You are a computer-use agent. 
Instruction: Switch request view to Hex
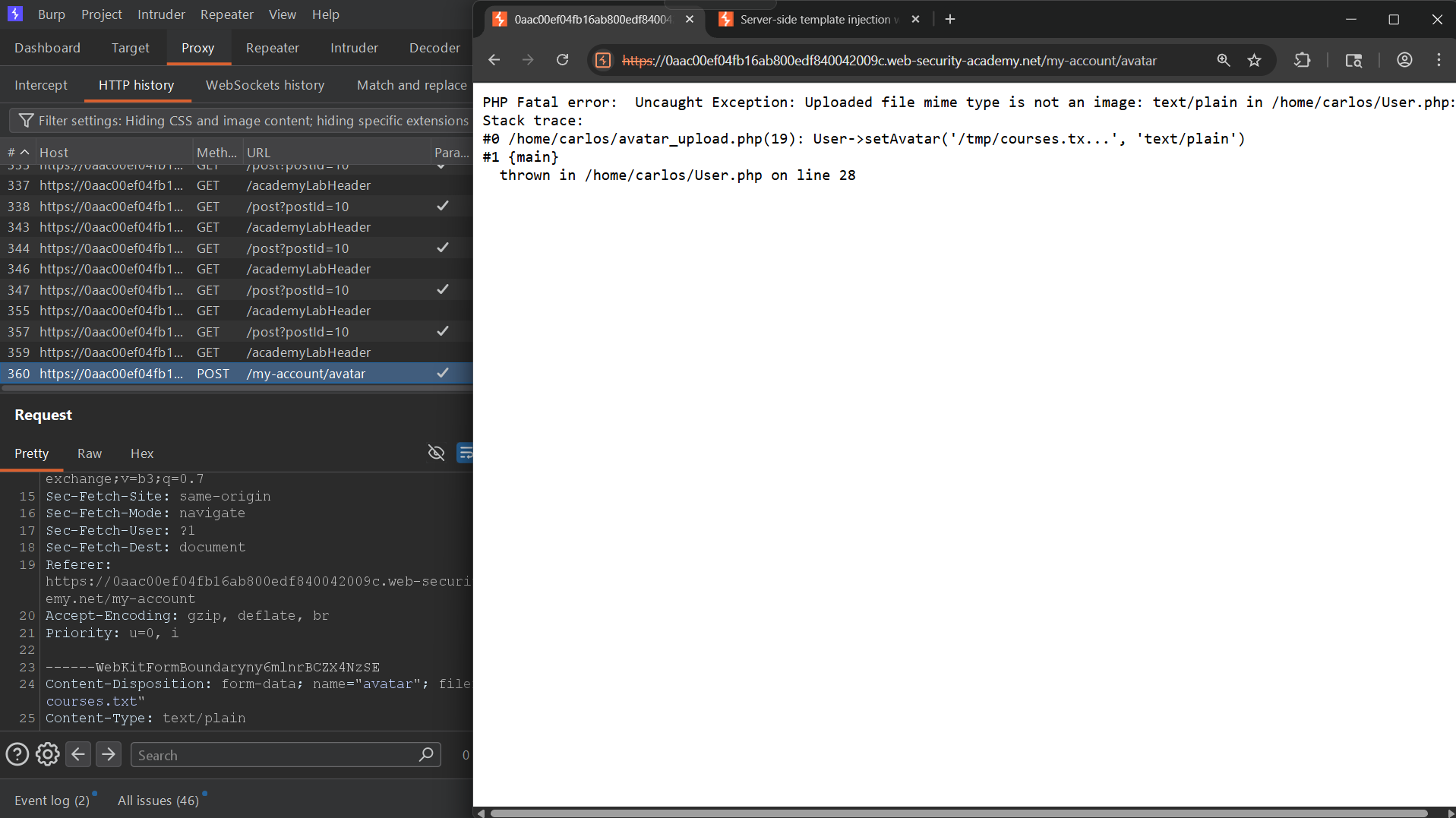pos(142,453)
